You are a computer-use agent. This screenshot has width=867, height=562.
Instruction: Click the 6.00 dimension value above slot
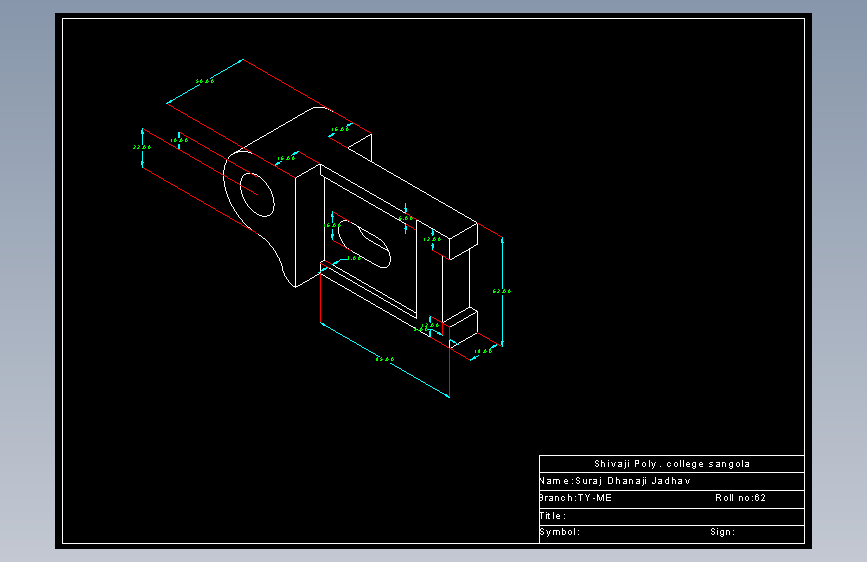tap(405, 218)
